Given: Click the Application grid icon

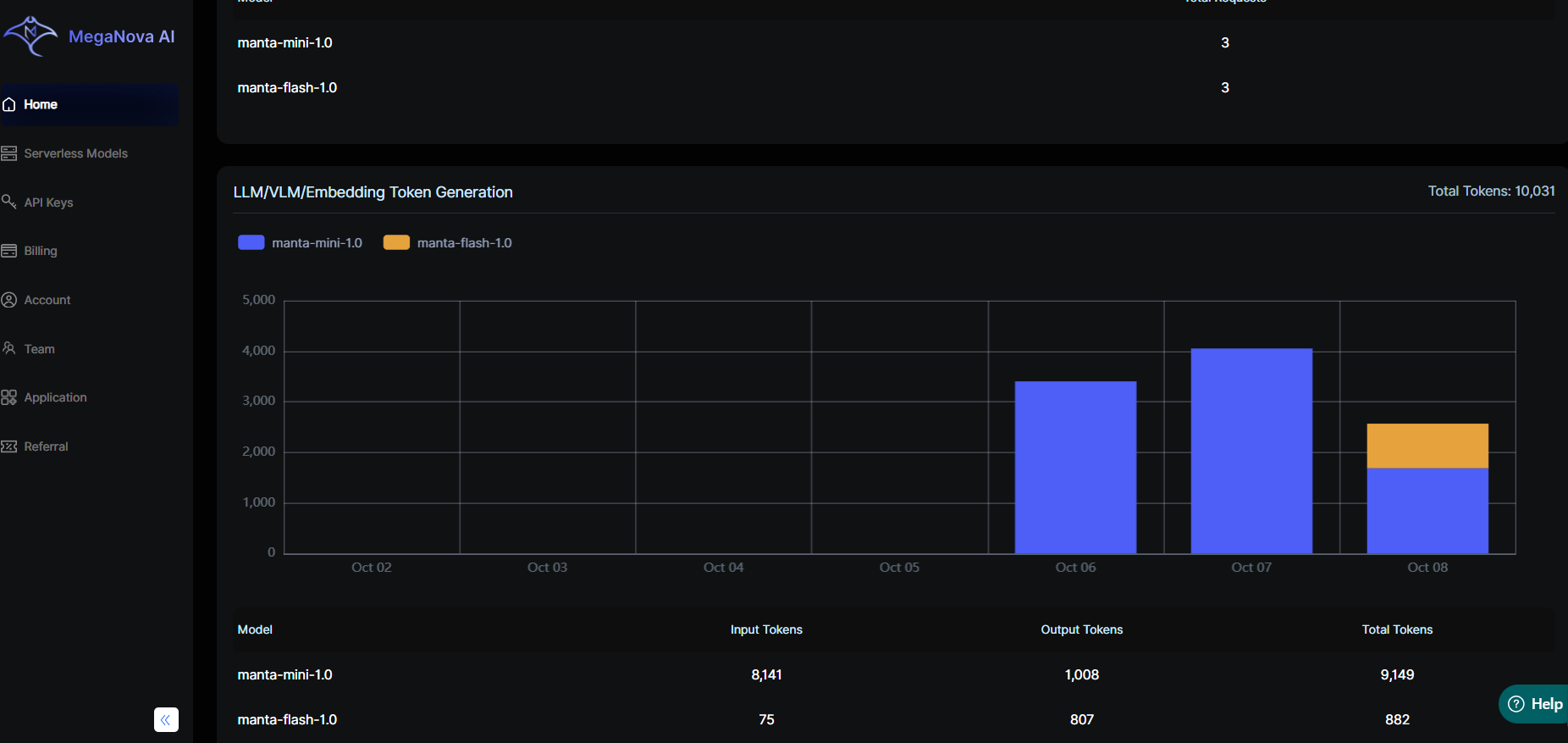Looking at the screenshot, I should tap(9, 397).
